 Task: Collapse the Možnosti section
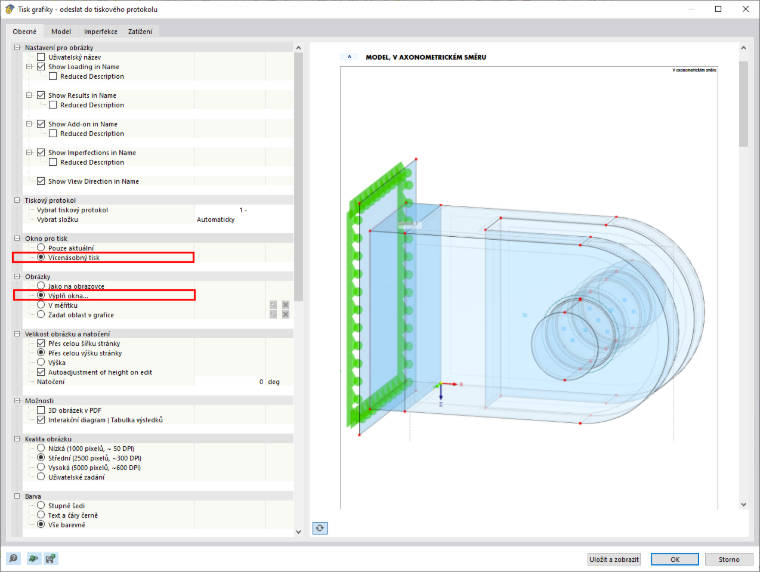click(17, 400)
